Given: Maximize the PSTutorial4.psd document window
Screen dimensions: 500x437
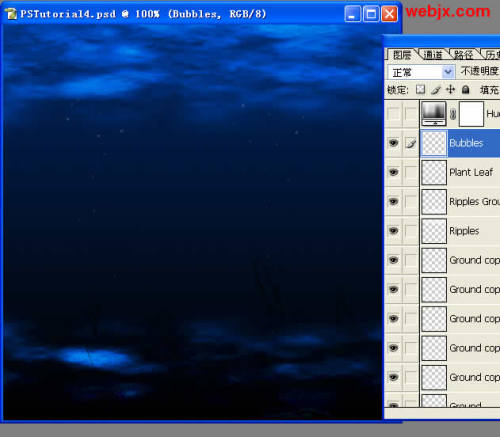Looking at the screenshot, I should click(371, 14).
